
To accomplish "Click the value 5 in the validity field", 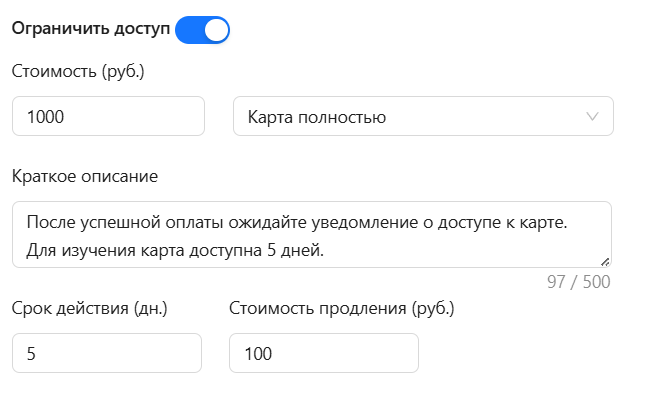I will [32, 354].
